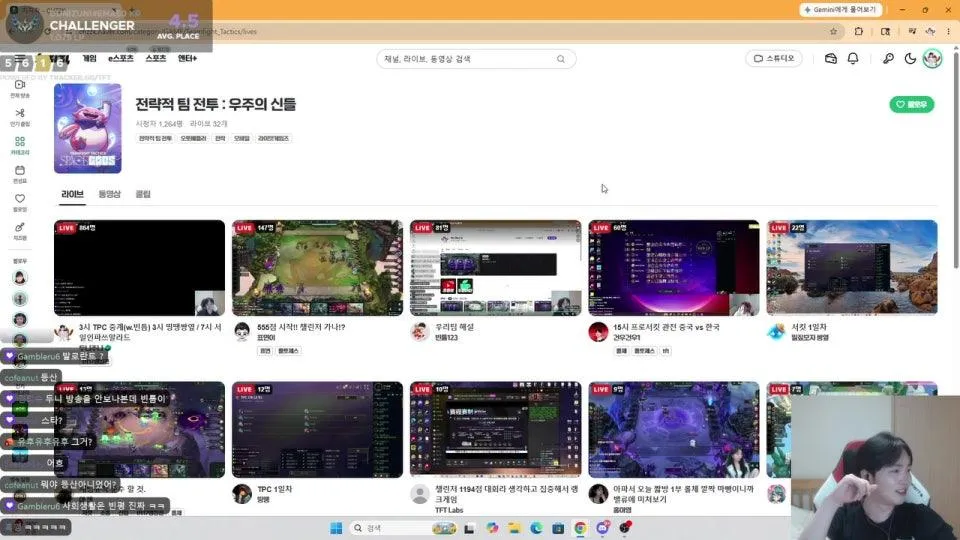The width and height of the screenshot is (960, 540).
Task: Click channel name 'TFT Labs'
Action: (449, 510)
